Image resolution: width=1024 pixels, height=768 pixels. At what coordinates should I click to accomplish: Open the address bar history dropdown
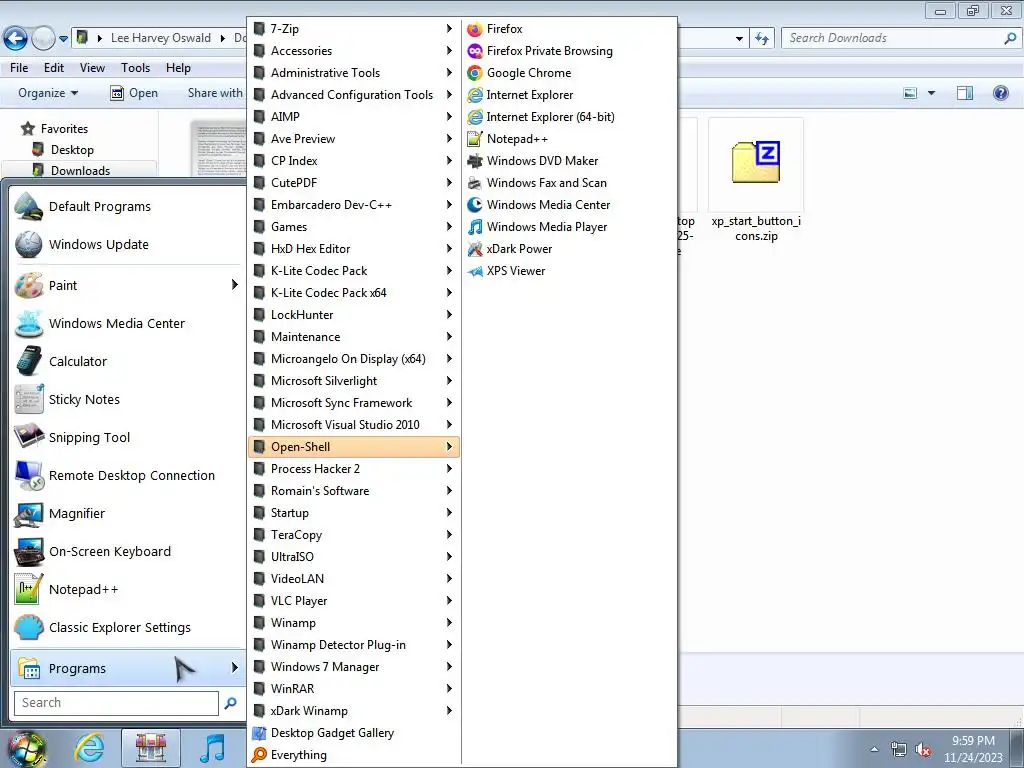739,39
